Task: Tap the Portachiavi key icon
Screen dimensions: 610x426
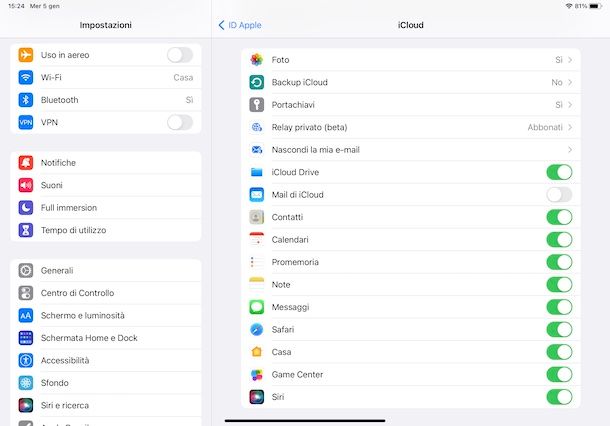Action: pos(256,105)
